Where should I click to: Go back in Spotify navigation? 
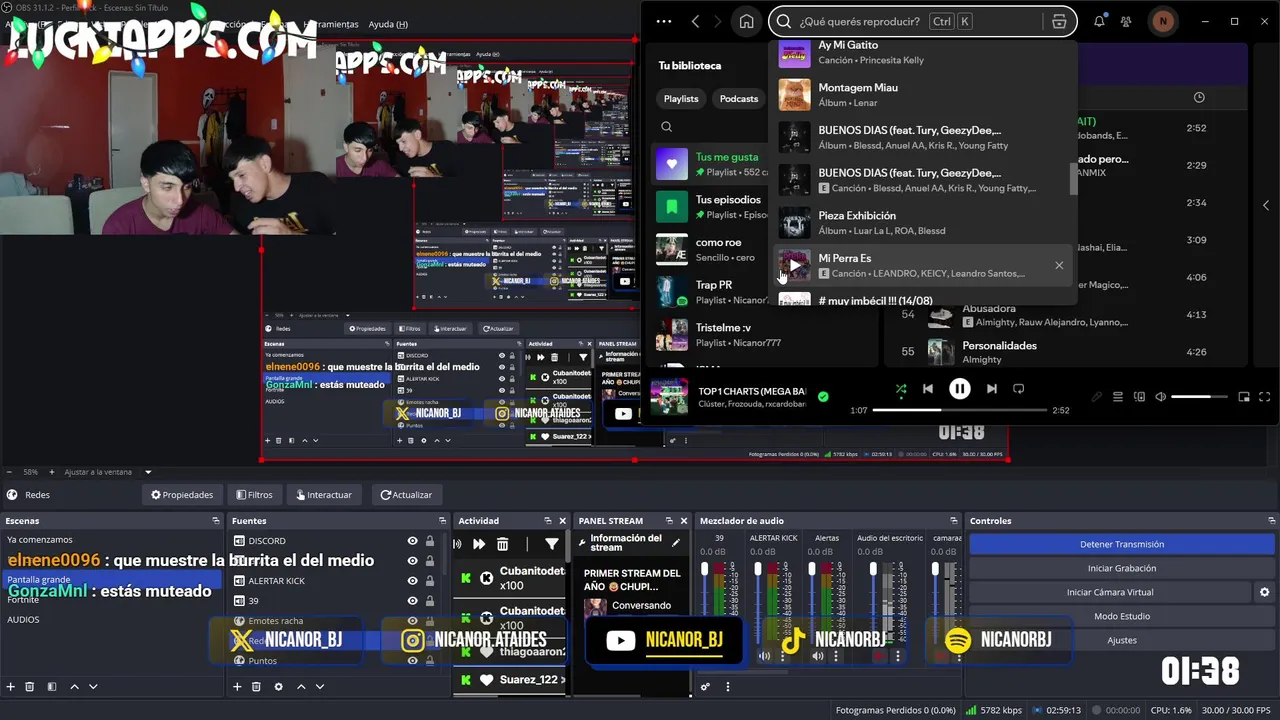click(695, 21)
